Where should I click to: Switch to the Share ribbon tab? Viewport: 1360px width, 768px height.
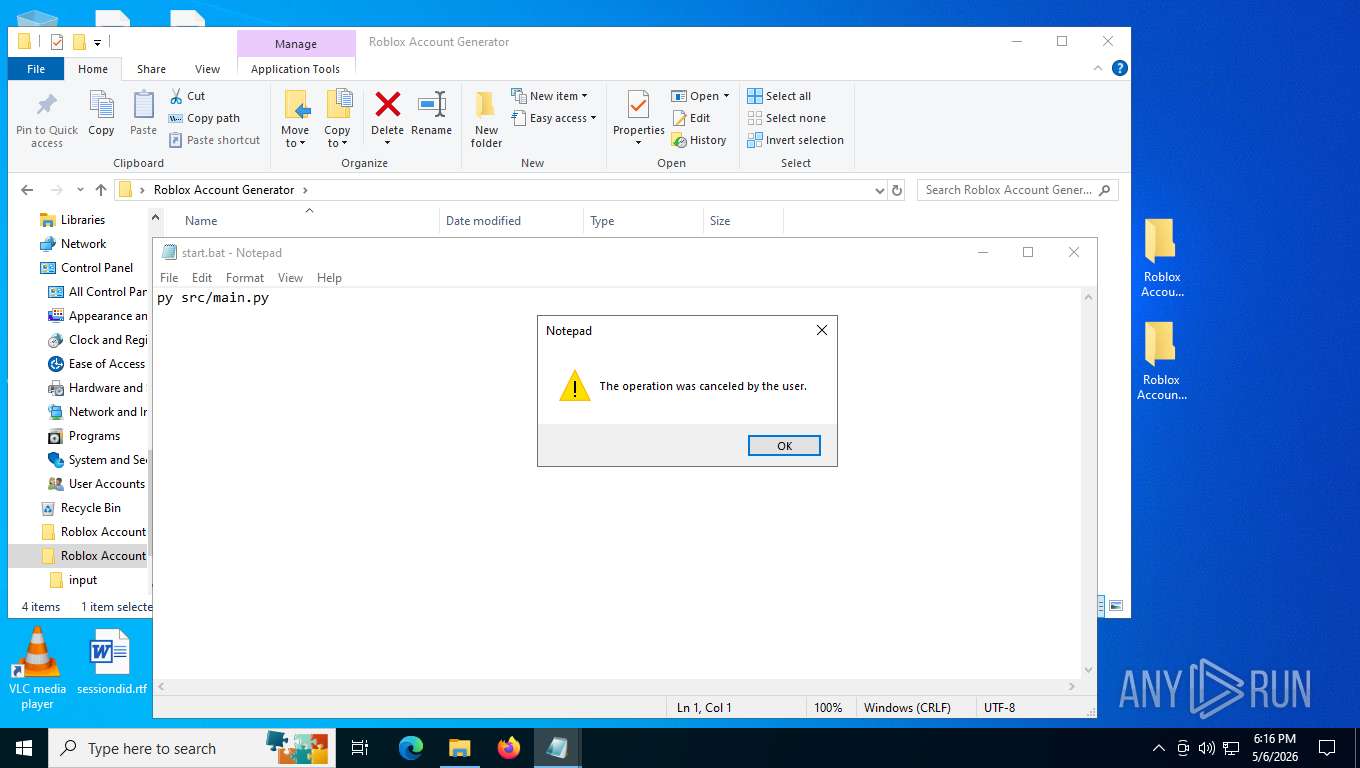point(152,69)
